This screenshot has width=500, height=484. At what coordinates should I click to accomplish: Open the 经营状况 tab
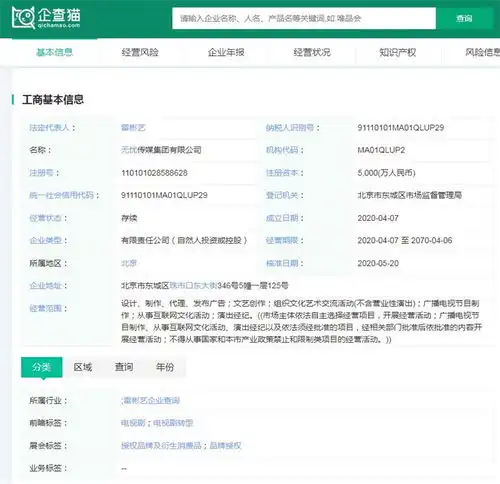coord(312,52)
